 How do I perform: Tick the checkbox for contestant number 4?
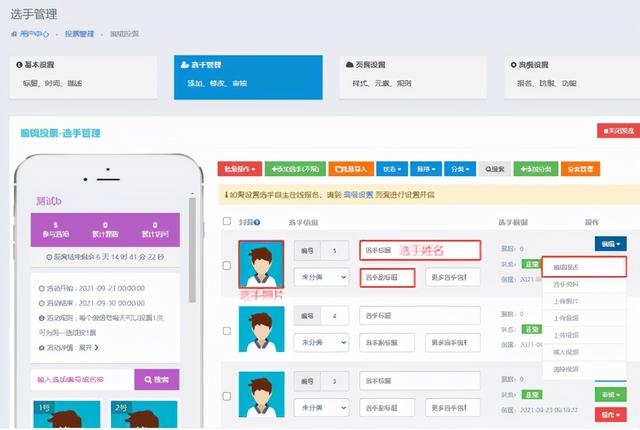[227, 331]
